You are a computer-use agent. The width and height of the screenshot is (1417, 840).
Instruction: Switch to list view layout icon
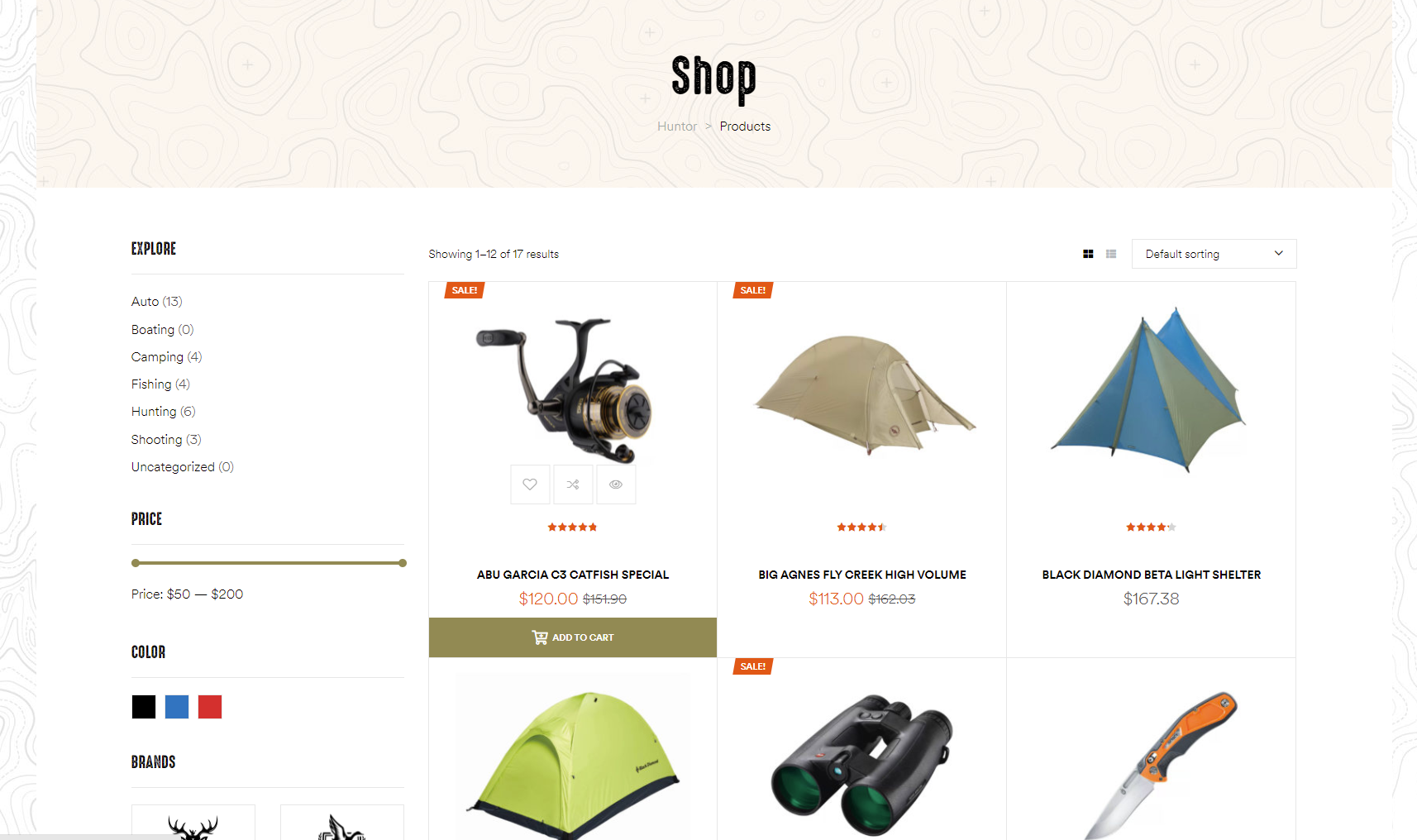click(1111, 254)
